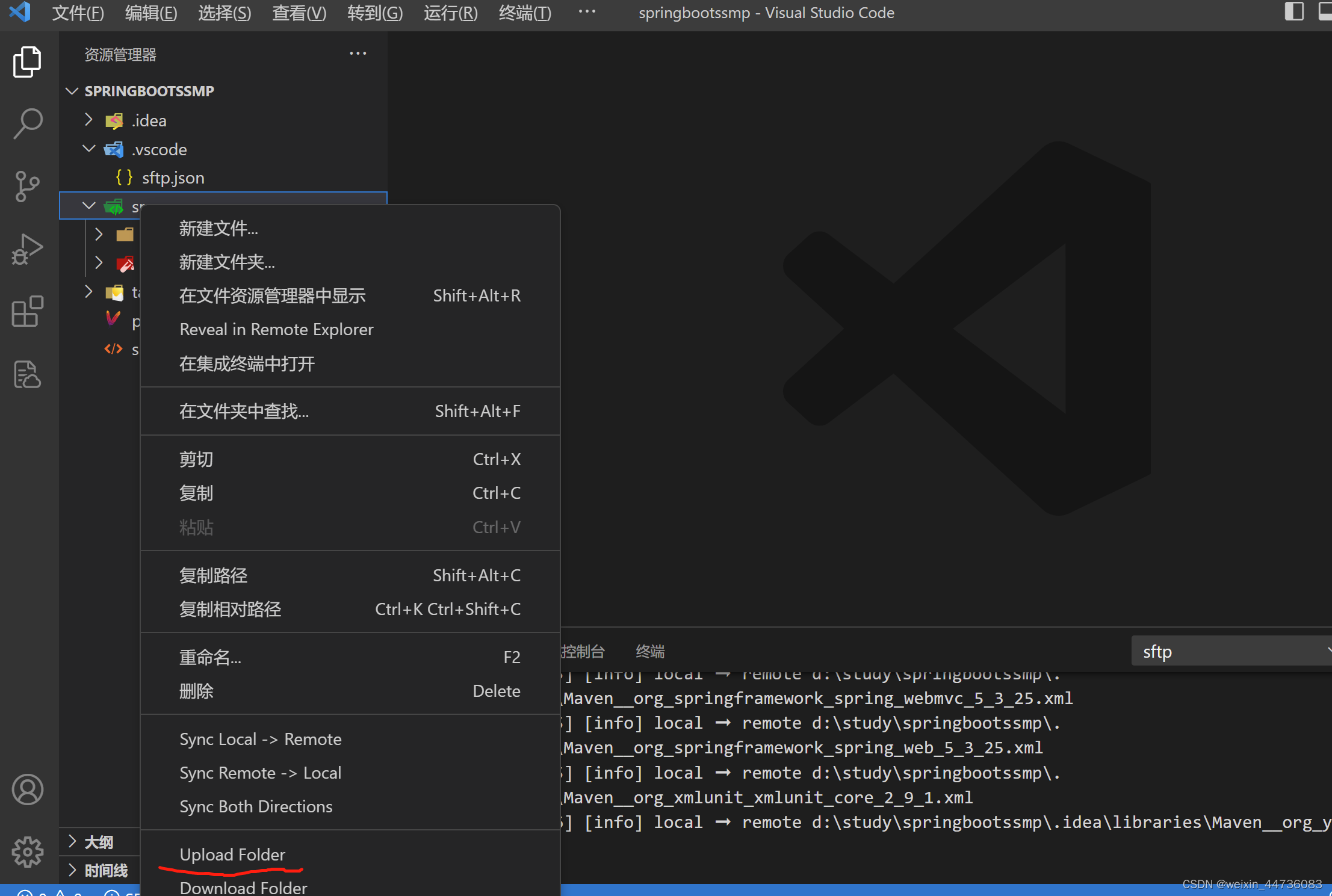Click the Accounts icon in the activity bar
Viewport: 1332px width, 896px height.
tap(27, 789)
